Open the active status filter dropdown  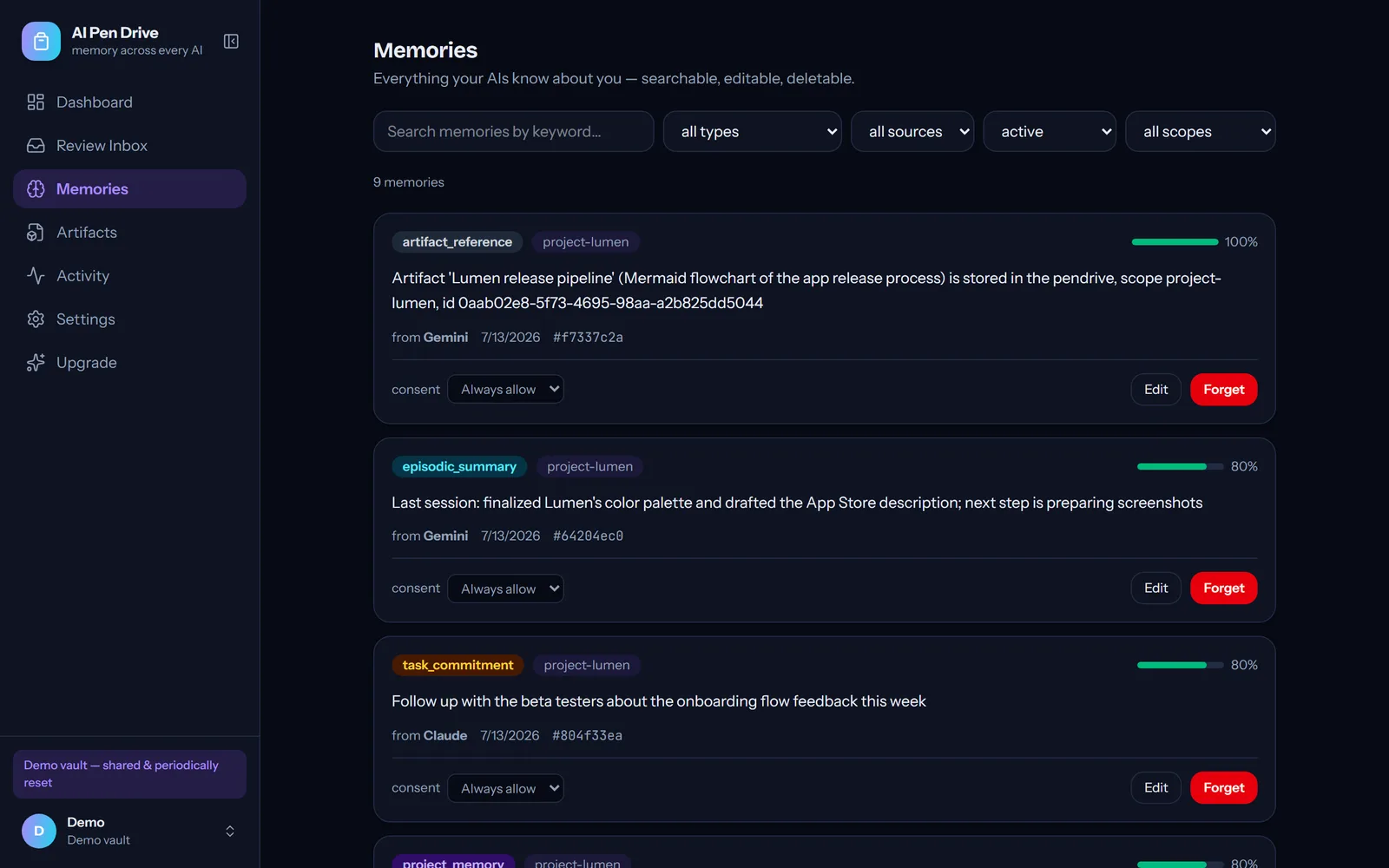1050,131
